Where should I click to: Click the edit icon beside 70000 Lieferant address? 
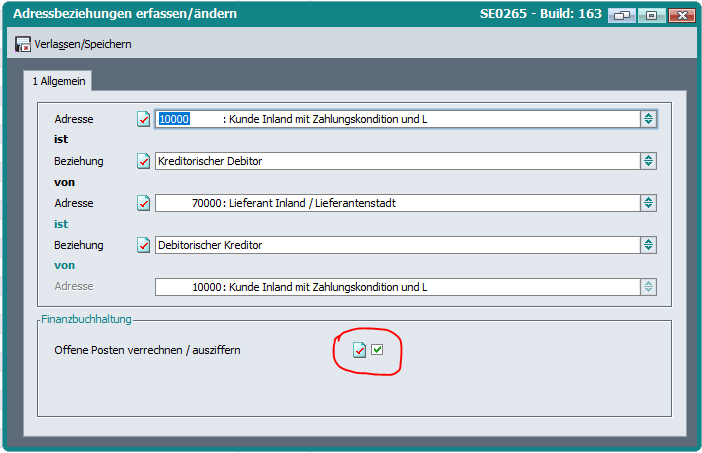tap(144, 203)
